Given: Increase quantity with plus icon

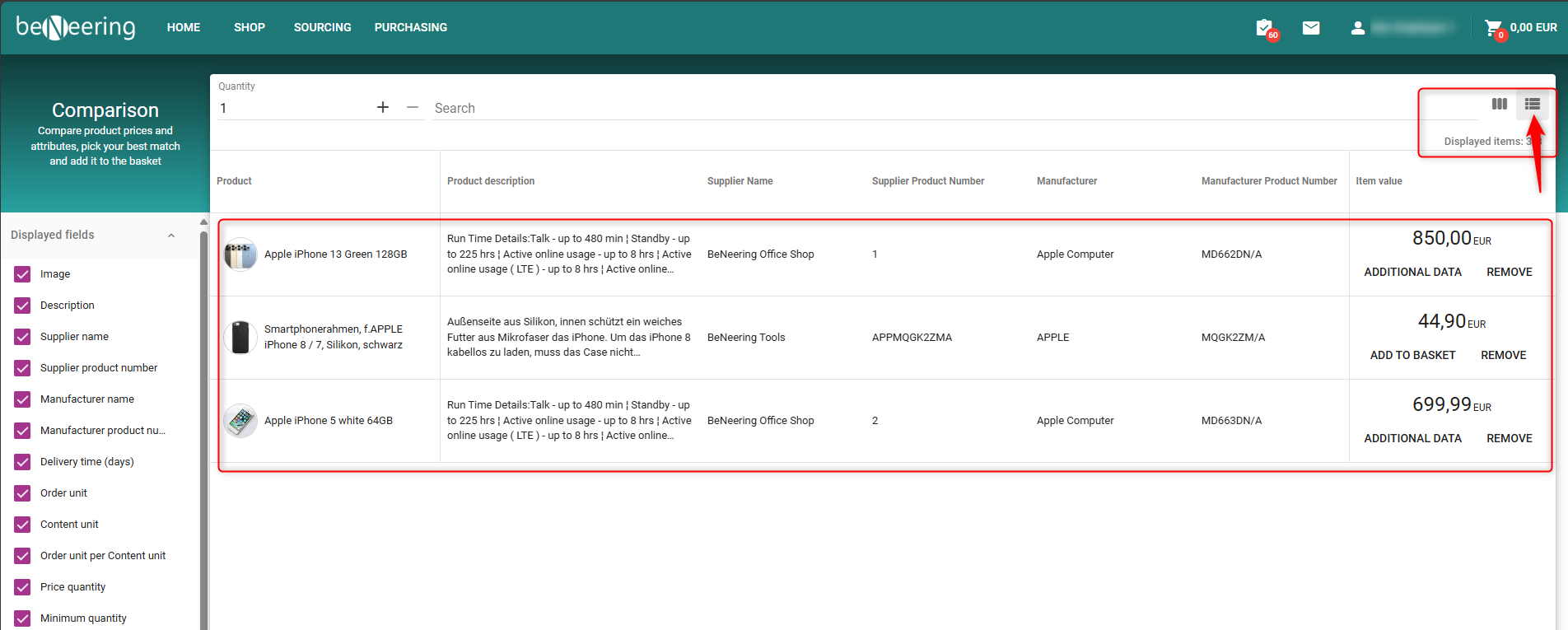Looking at the screenshot, I should [383, 107].
